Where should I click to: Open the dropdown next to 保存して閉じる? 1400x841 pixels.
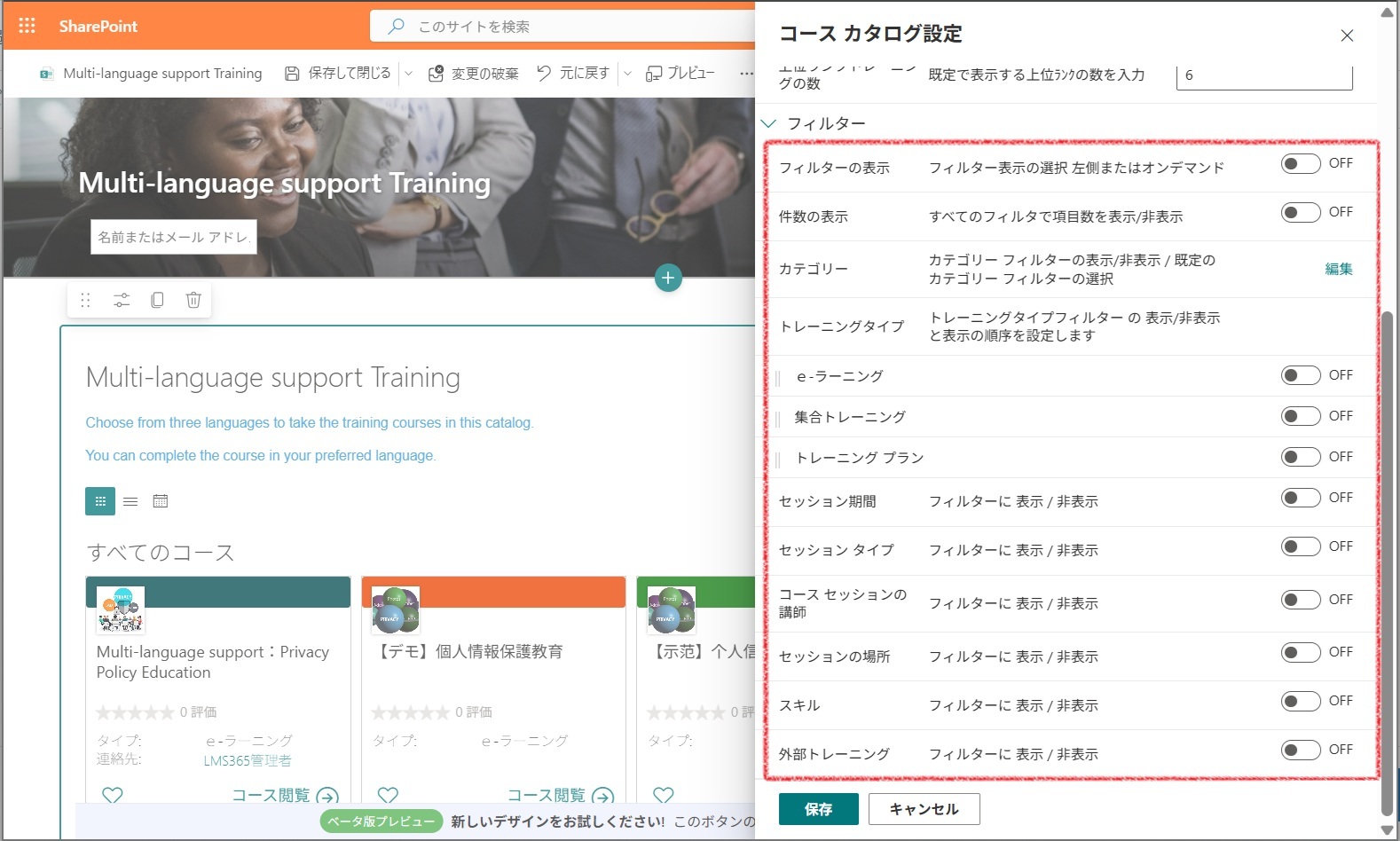(x=409, y=74)
